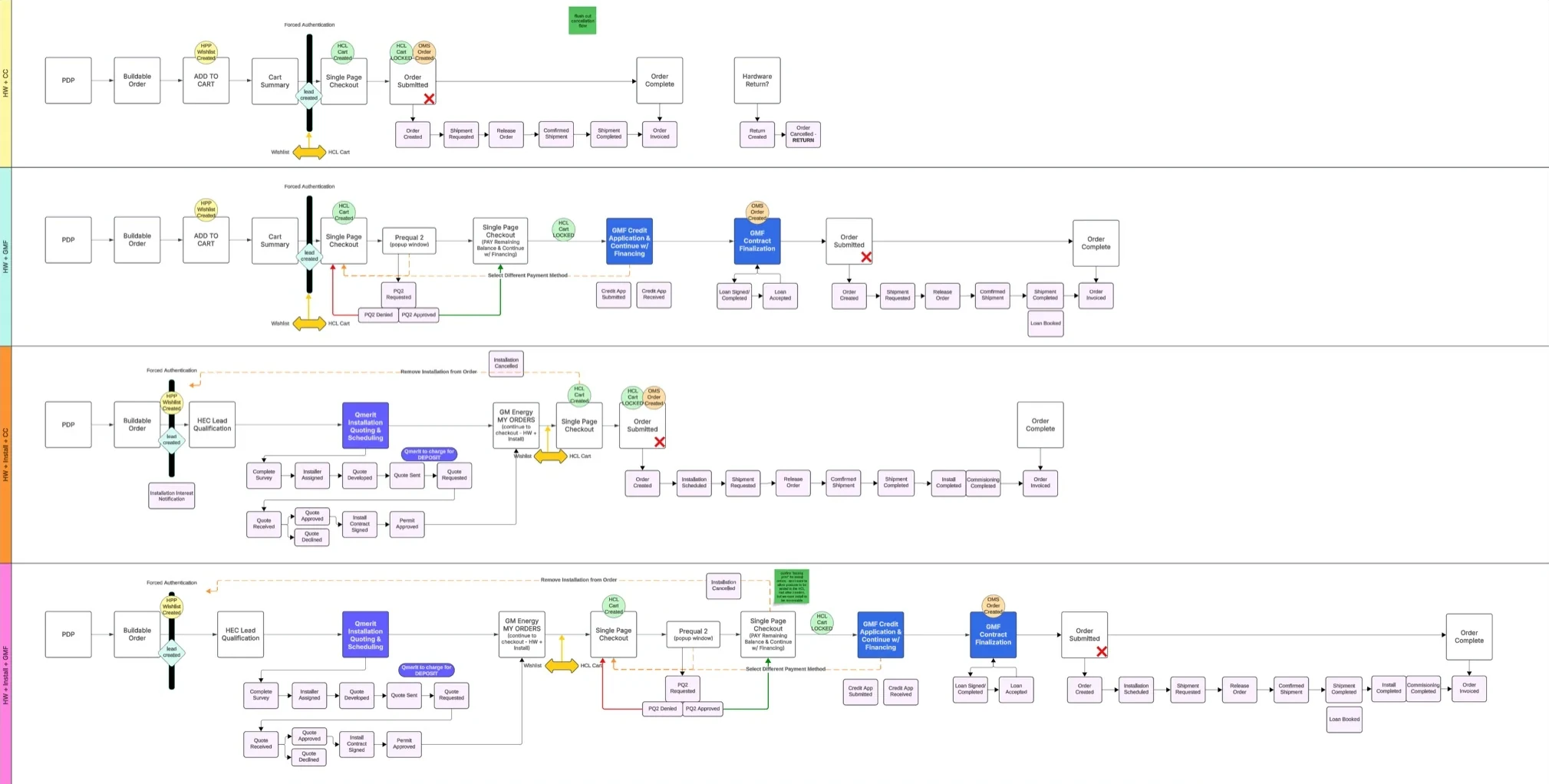
Task: Select green sticky note above the HW + CC lane
Action: (582, 21)
